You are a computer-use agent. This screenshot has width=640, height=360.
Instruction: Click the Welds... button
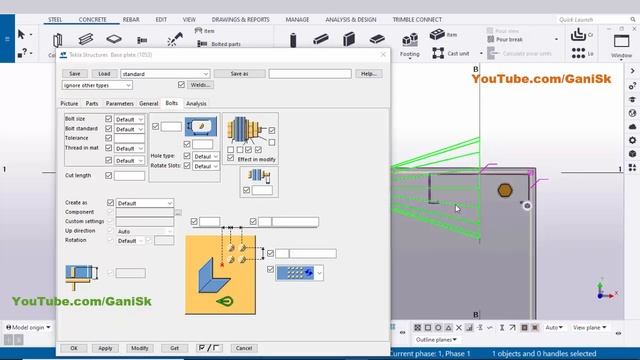pos(200,85)
